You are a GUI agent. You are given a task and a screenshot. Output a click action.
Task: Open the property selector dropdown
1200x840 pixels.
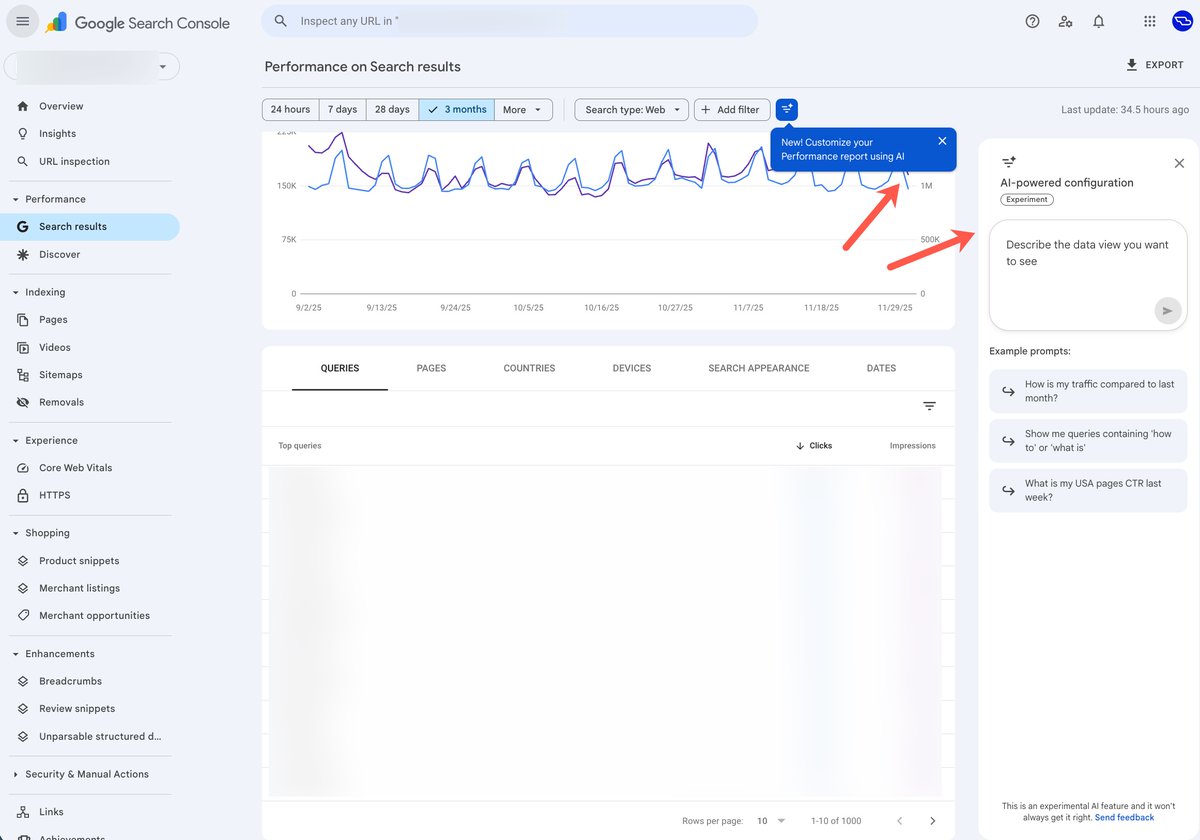point(92,66)
